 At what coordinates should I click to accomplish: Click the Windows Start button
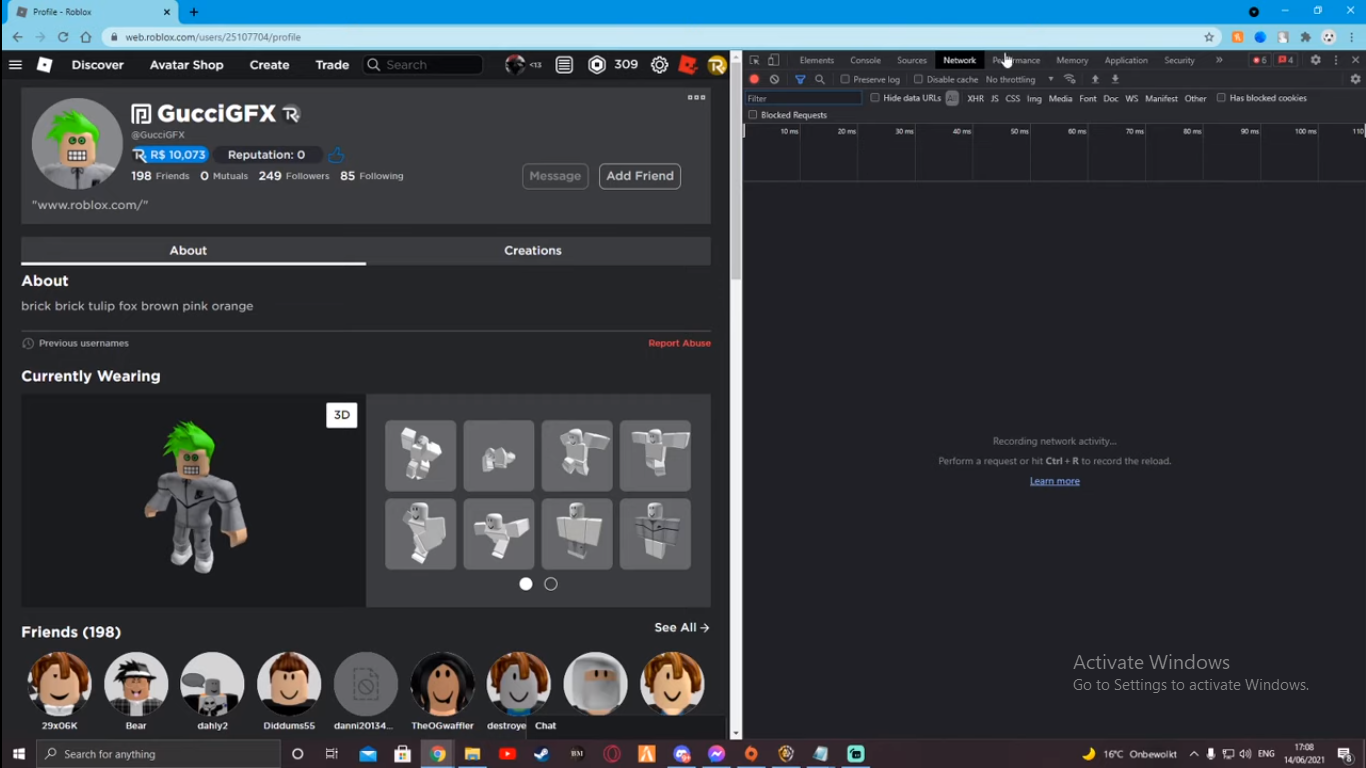(x=18, y=754)
